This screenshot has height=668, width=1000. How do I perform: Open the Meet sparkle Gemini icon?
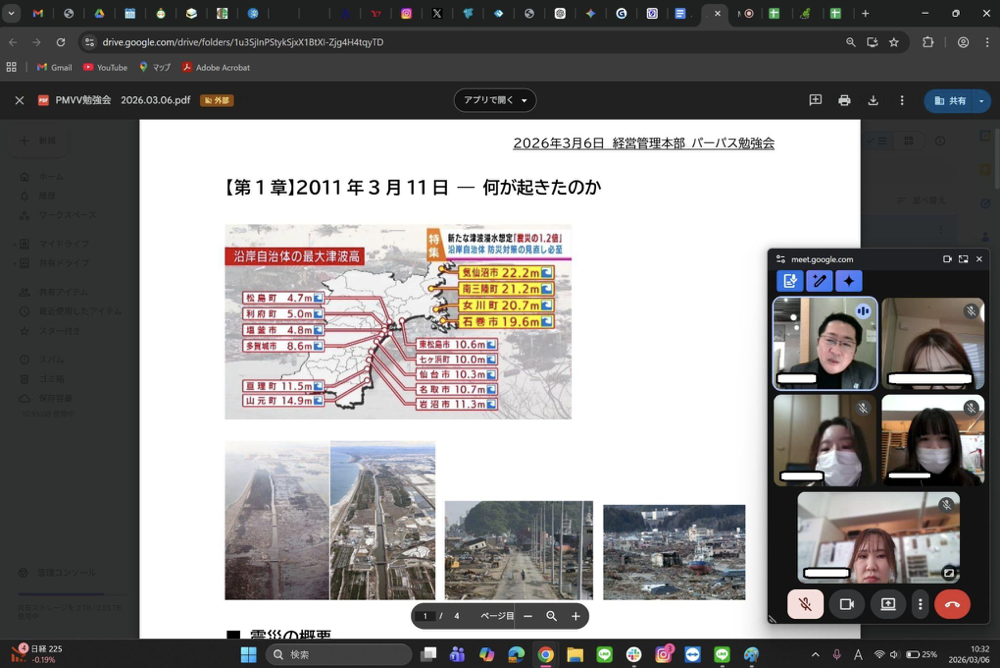tap(848, 281)
